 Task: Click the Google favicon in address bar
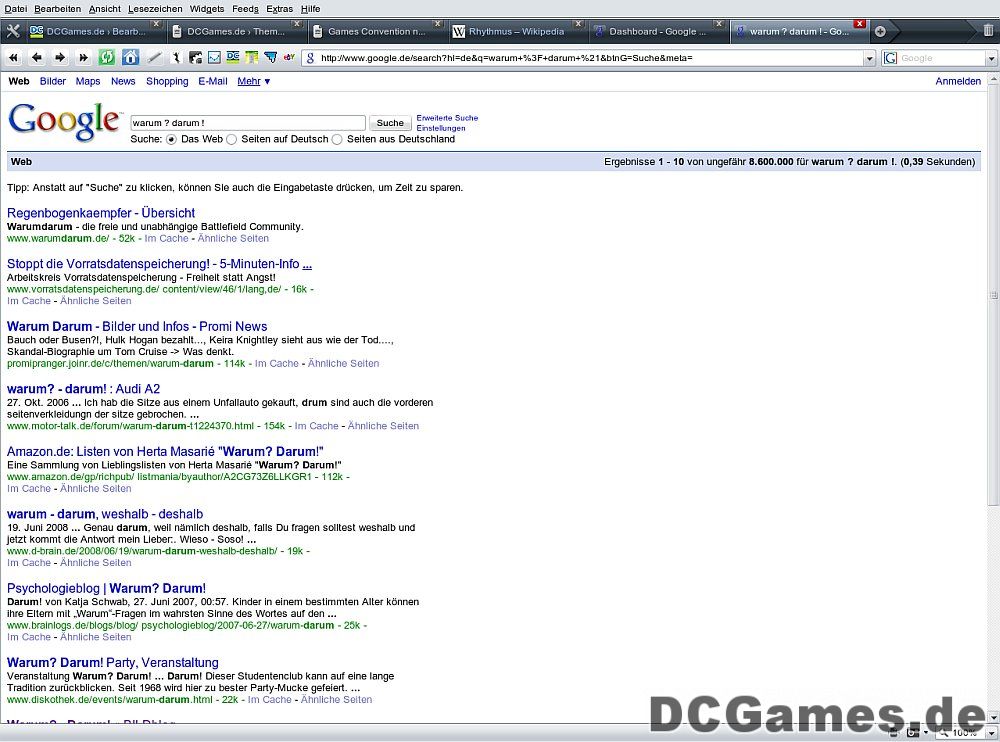311,58
